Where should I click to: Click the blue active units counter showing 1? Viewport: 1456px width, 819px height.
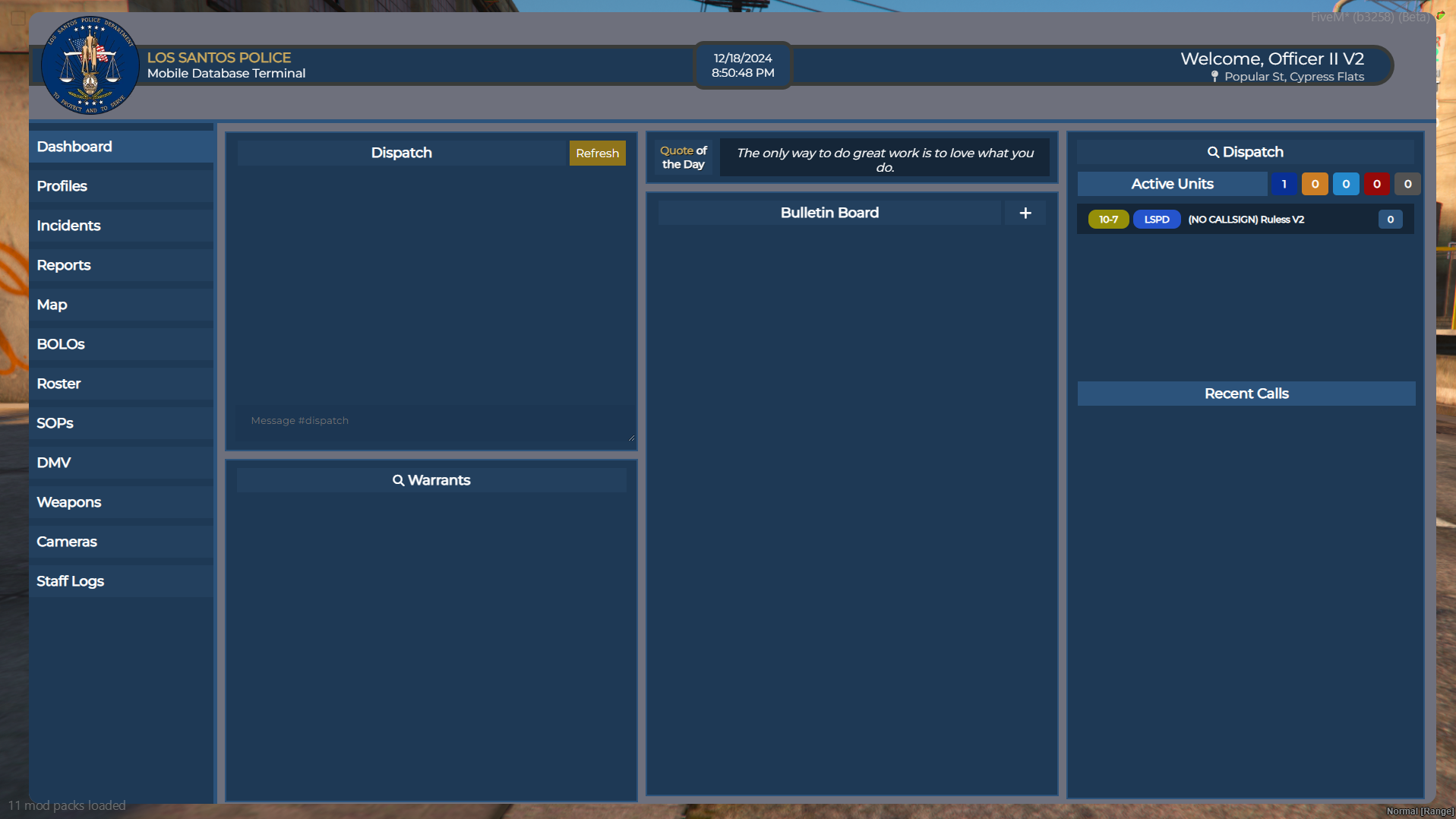[x=1284, y=184]
